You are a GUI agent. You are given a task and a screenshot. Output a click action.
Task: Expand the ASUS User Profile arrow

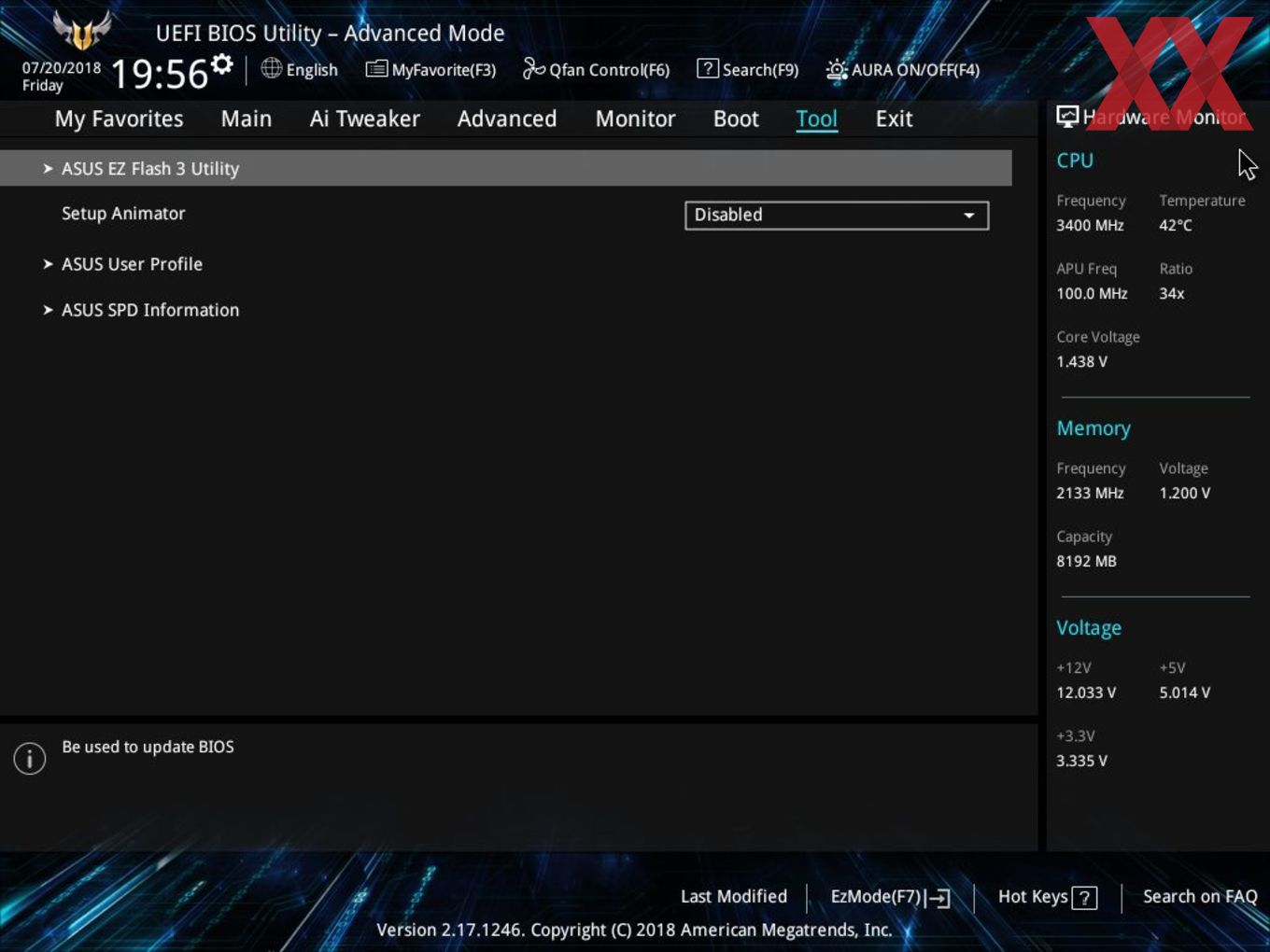coord(48,264)
